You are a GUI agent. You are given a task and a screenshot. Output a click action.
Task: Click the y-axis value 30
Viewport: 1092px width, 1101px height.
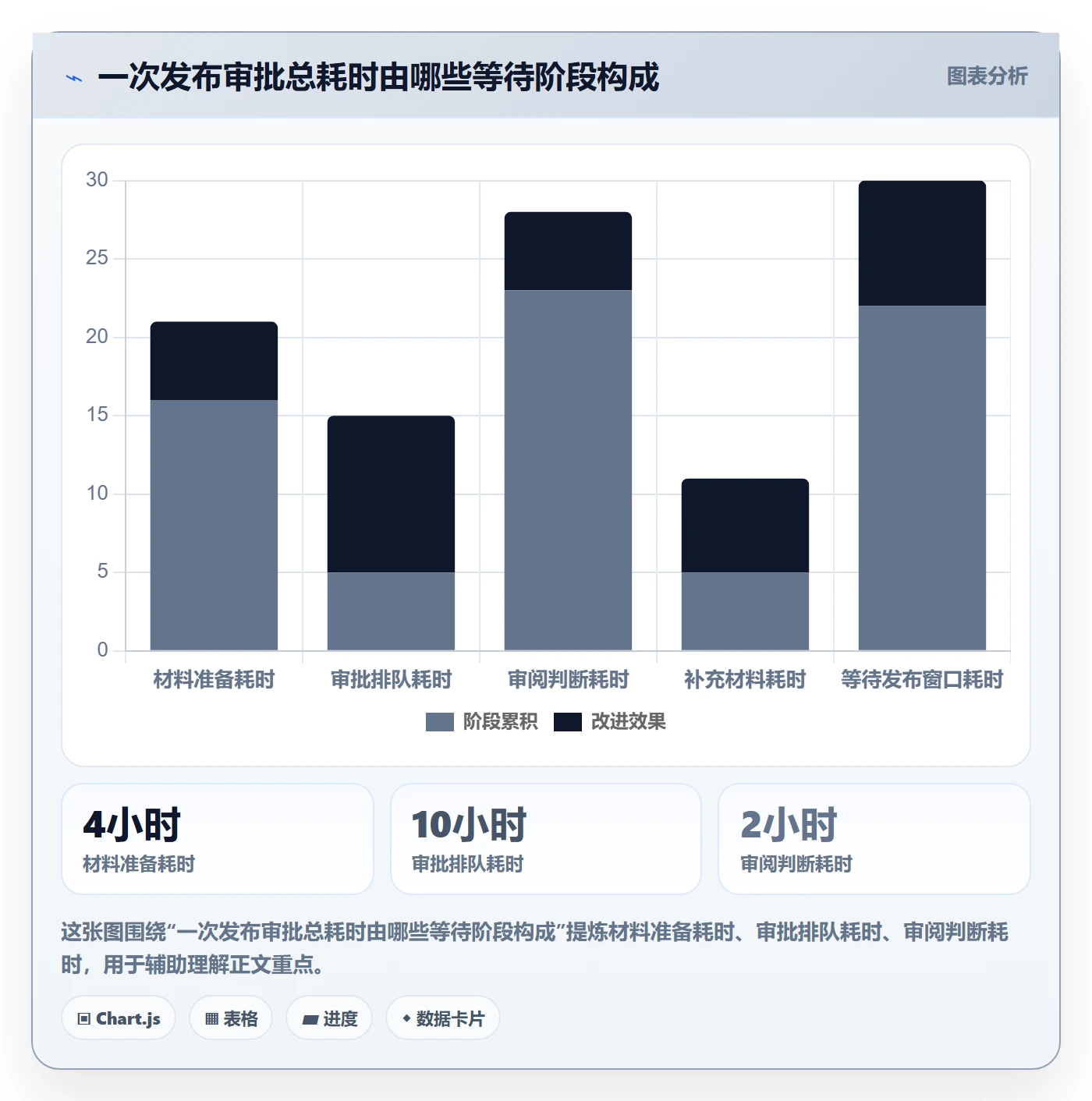pyautogui.click(x=97, y=180)
